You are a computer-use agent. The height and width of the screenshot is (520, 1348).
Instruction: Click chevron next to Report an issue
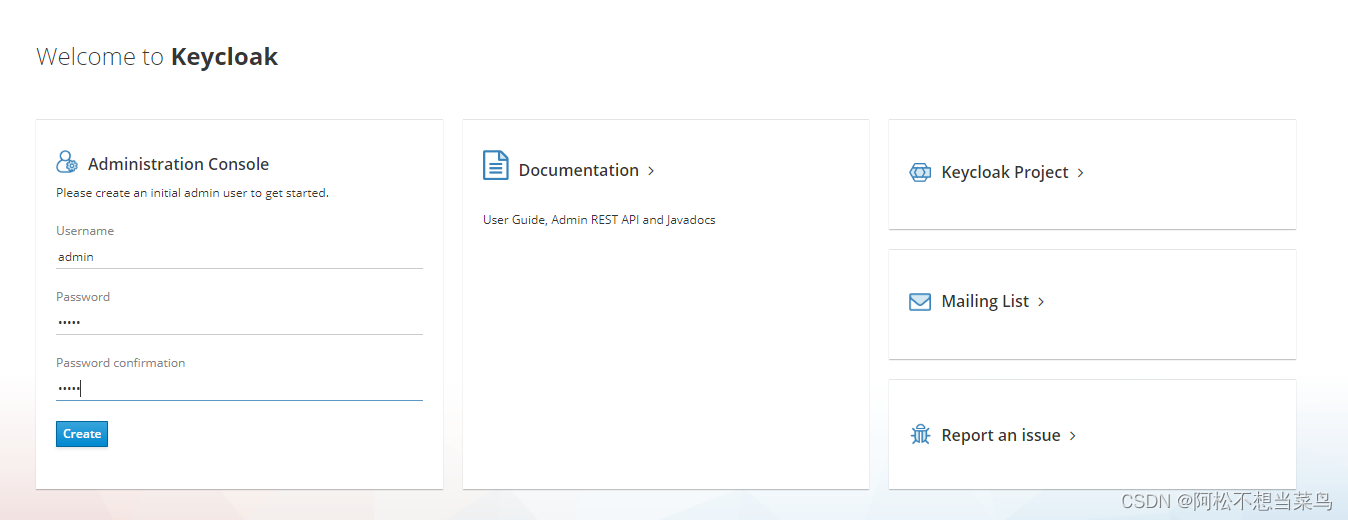[x=1073, y=436]
